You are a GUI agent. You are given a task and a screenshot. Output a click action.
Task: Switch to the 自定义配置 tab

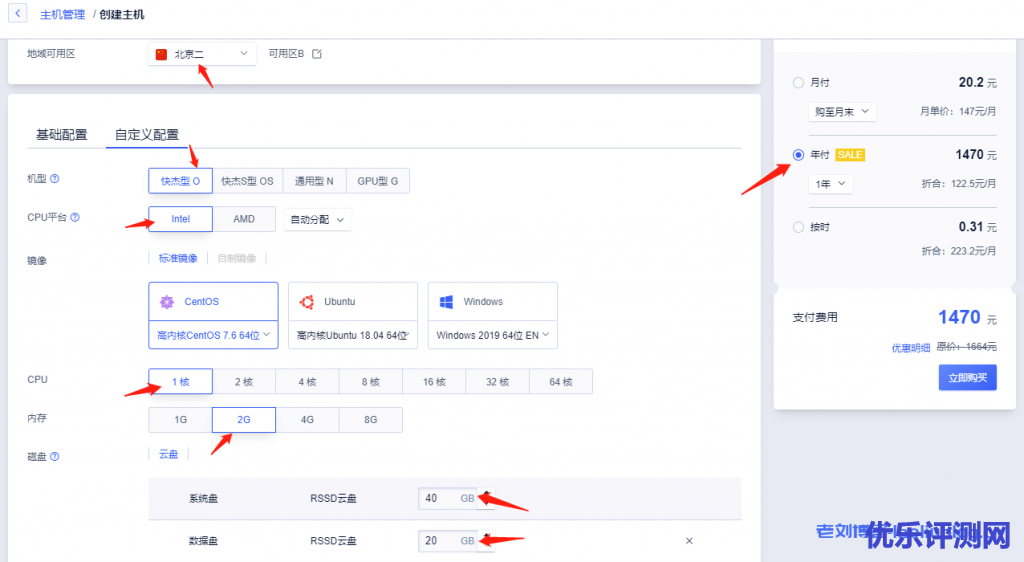(147, 134)
